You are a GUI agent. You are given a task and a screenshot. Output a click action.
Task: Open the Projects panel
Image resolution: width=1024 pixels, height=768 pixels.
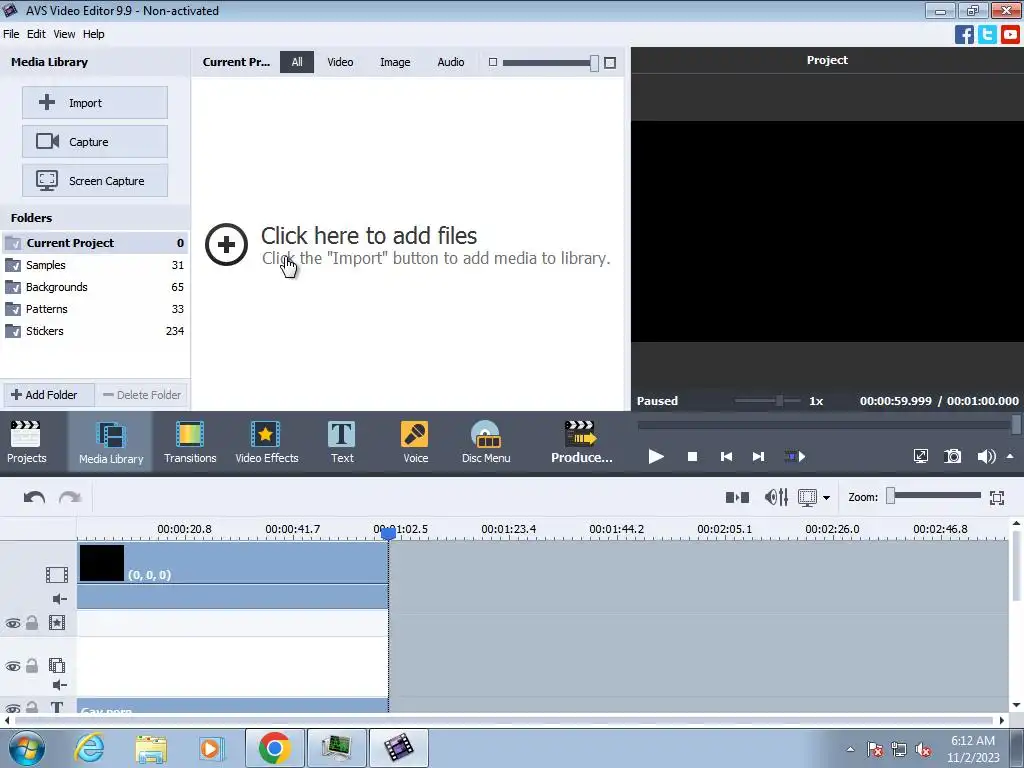click(26, 442)
